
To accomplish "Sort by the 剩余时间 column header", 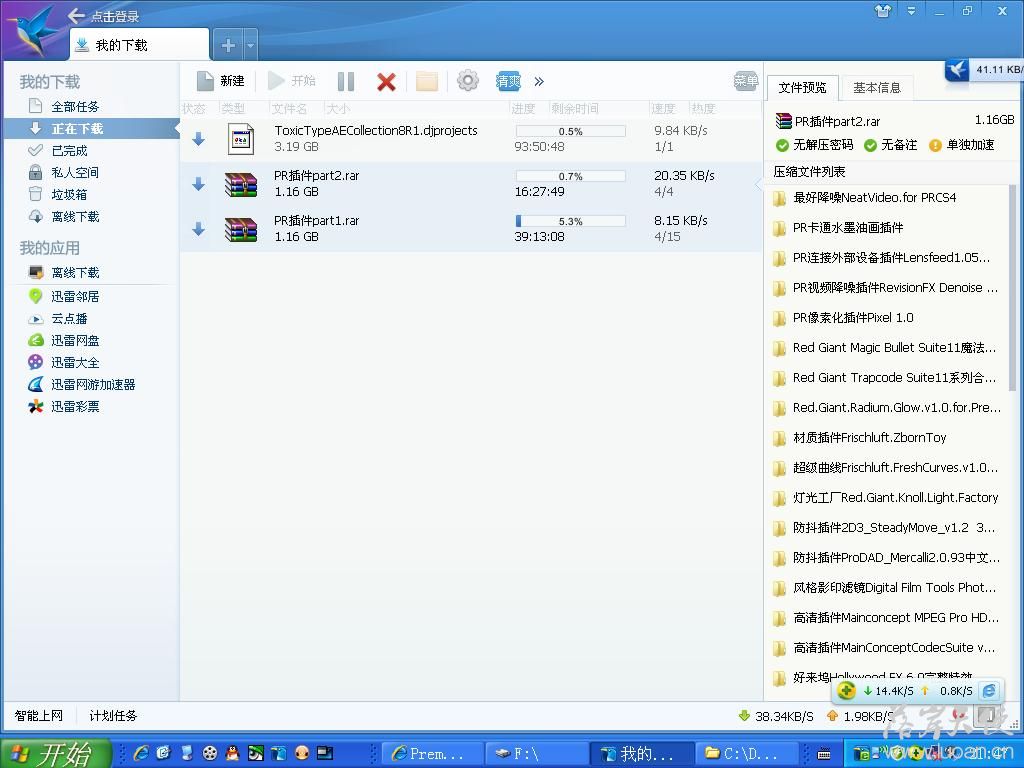I will click(574, 108).
